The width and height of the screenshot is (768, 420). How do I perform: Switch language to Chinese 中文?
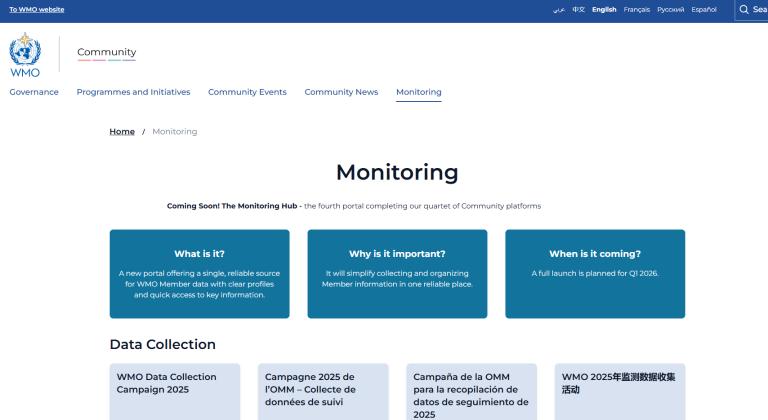578,9
